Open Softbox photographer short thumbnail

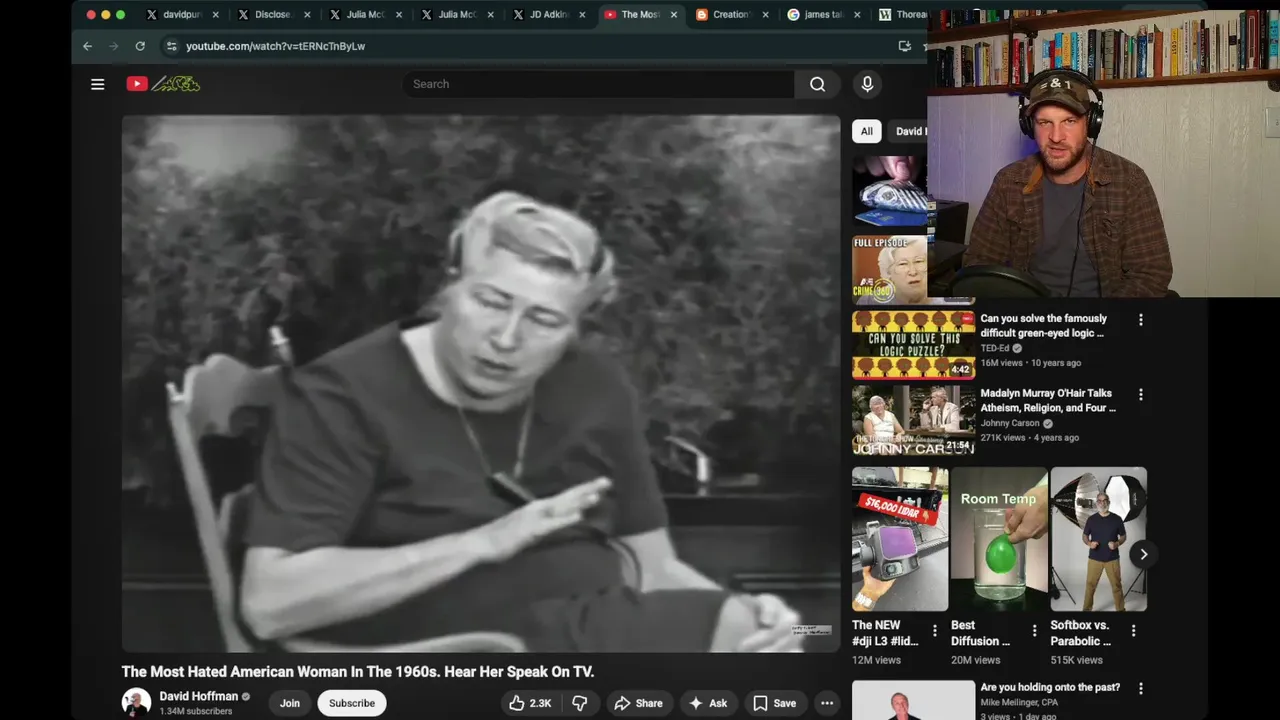coord(1098,539)
